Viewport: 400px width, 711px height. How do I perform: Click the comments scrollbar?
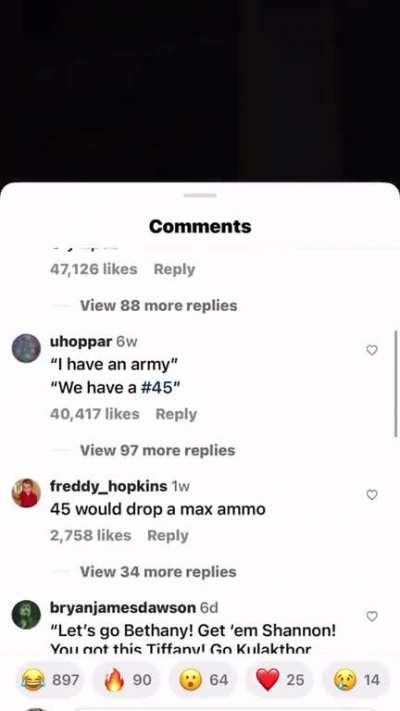point(396,384)
